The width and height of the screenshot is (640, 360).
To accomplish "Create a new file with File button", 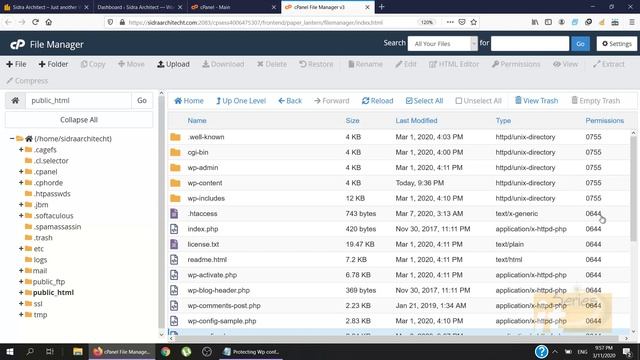I will 16,64.
